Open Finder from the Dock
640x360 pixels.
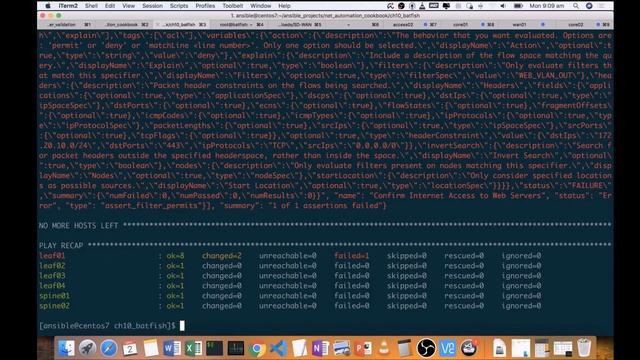click(x=66, y=348)
